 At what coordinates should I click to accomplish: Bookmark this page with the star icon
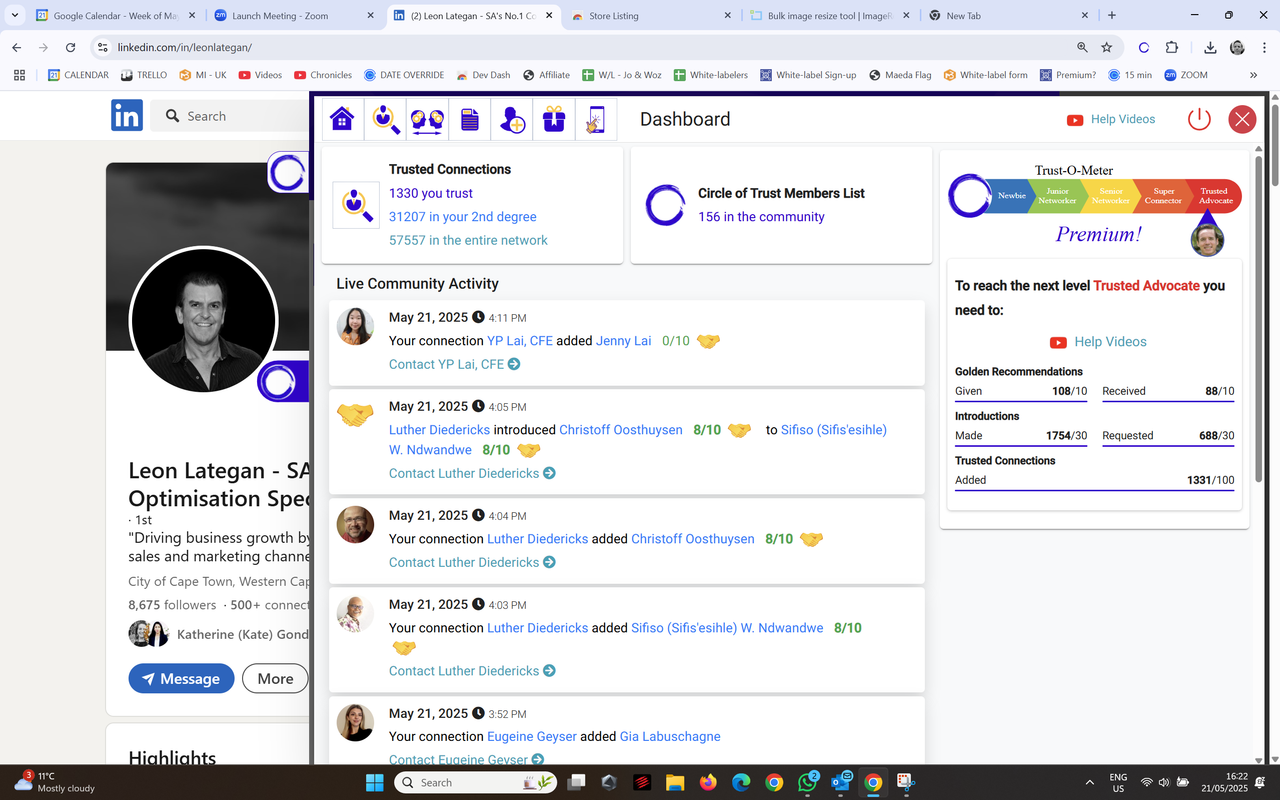pyautogui.click(x=1106, y=47)
